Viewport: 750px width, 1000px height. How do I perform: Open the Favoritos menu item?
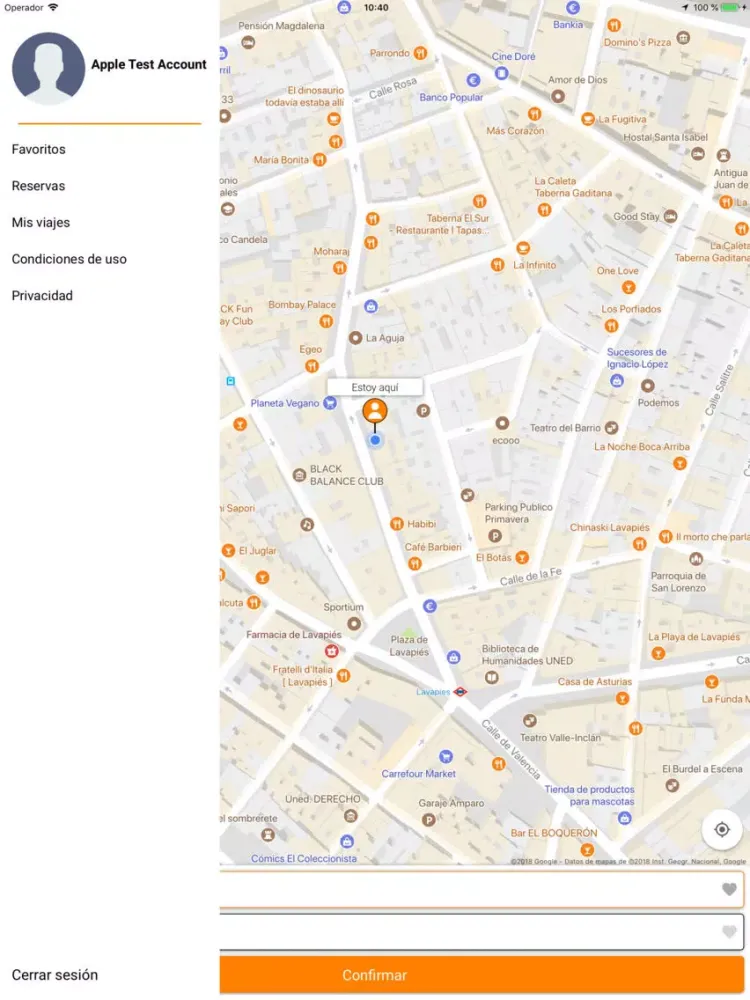tap(38, 149)
